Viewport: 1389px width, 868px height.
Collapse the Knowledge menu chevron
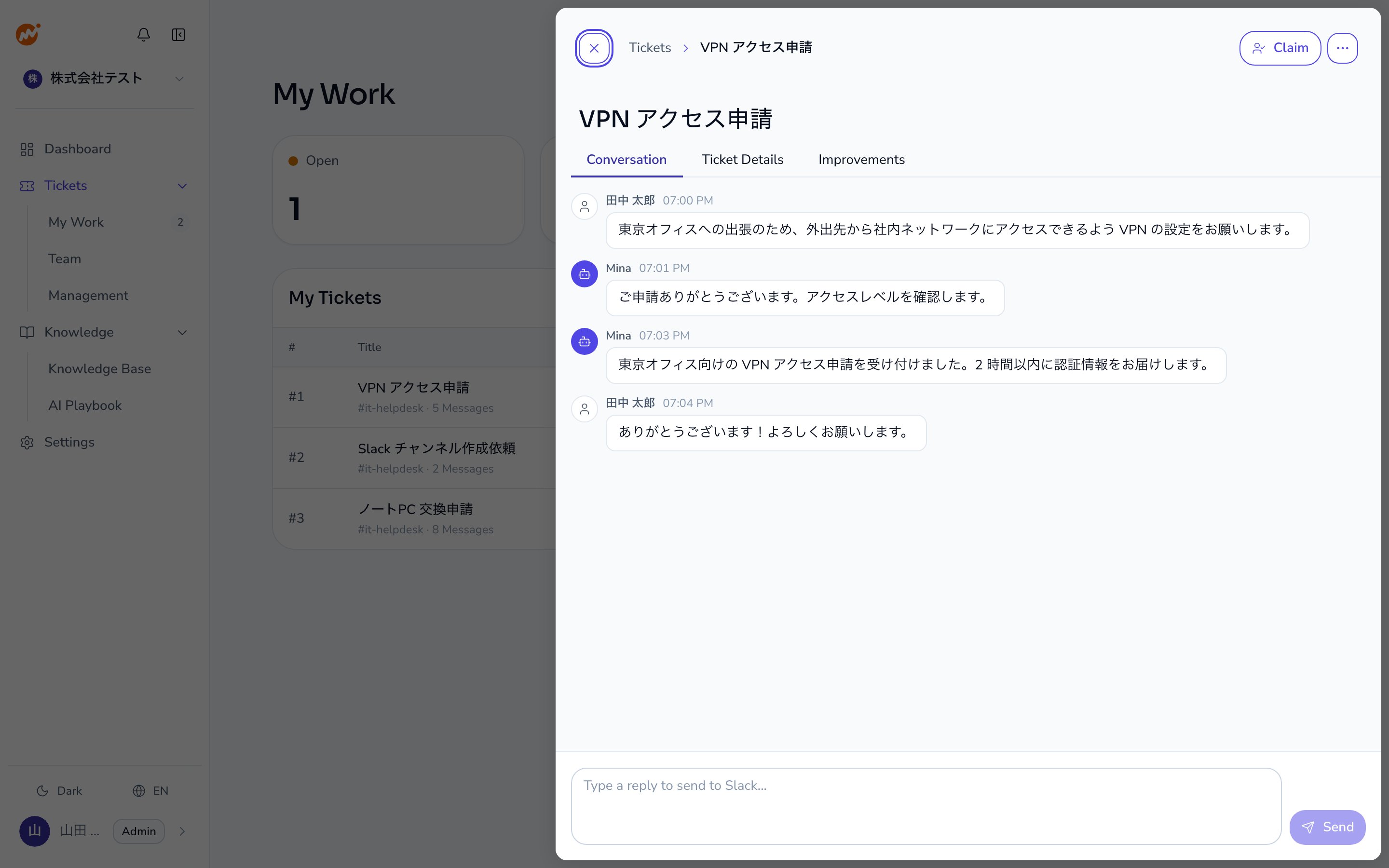pyautogui.click(x=182, y=332)
